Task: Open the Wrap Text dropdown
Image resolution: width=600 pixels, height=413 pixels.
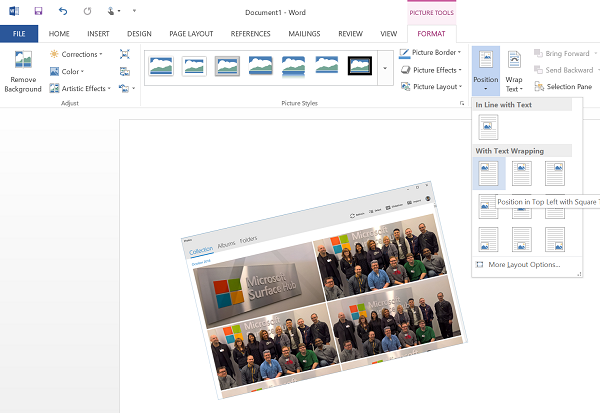Action: [x=514, y=70]
